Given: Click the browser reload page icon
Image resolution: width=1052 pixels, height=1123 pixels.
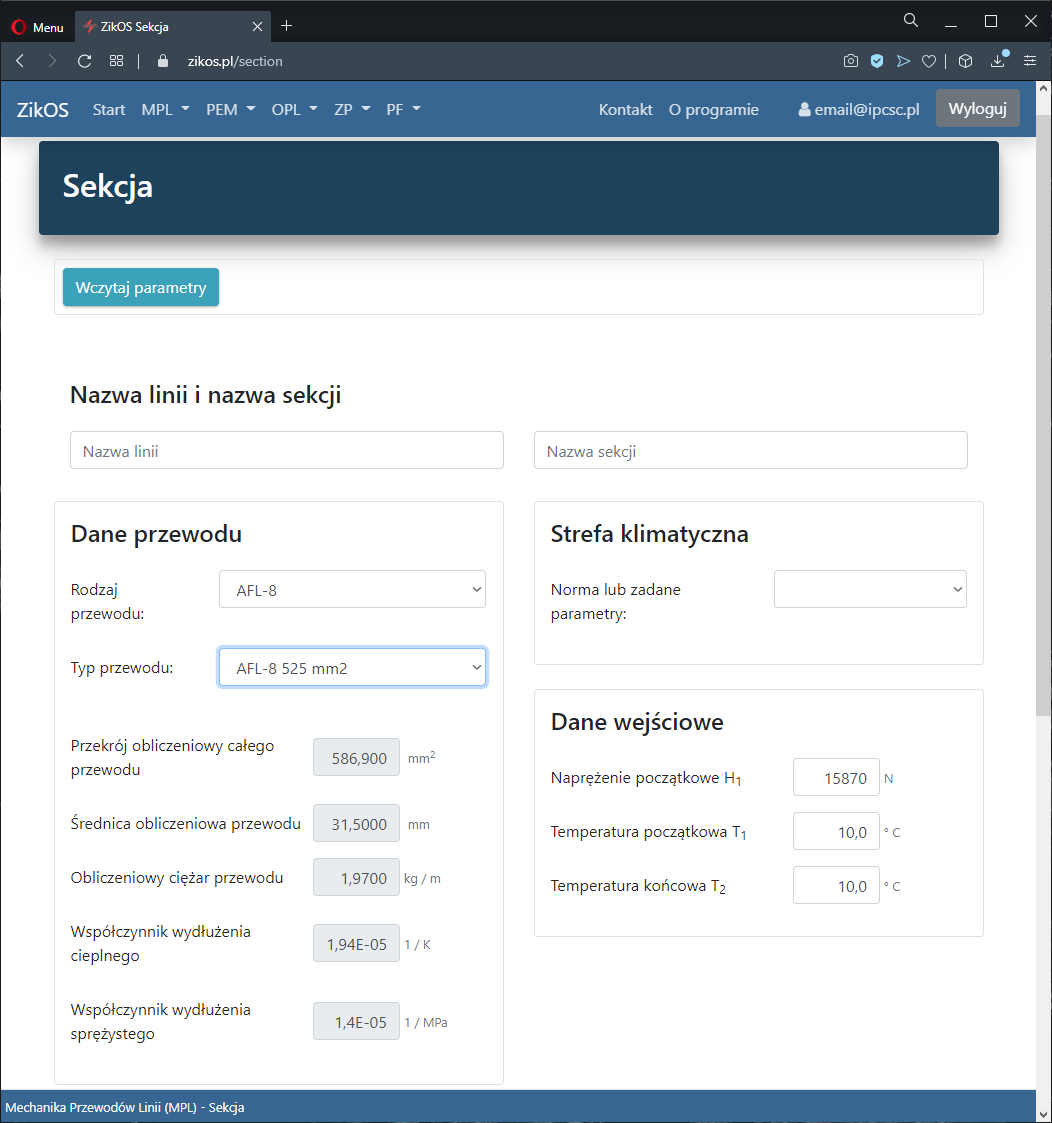Looking at the screenshot, I should tap(84, 61).
